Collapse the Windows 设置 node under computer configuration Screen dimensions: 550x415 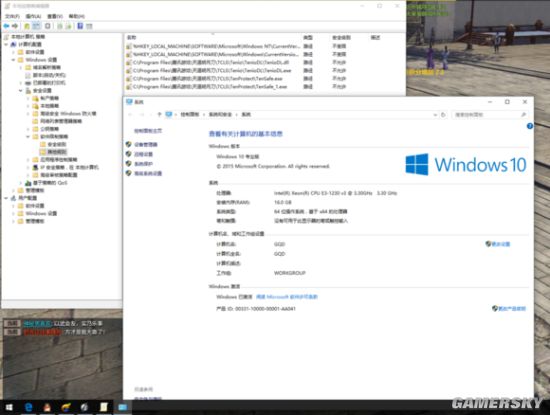coord(13,60)
